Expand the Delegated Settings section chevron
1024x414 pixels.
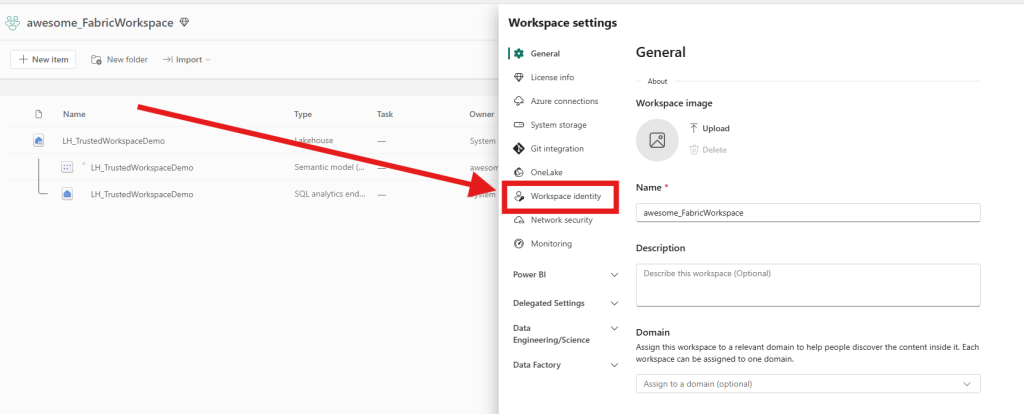pos(614,304)
